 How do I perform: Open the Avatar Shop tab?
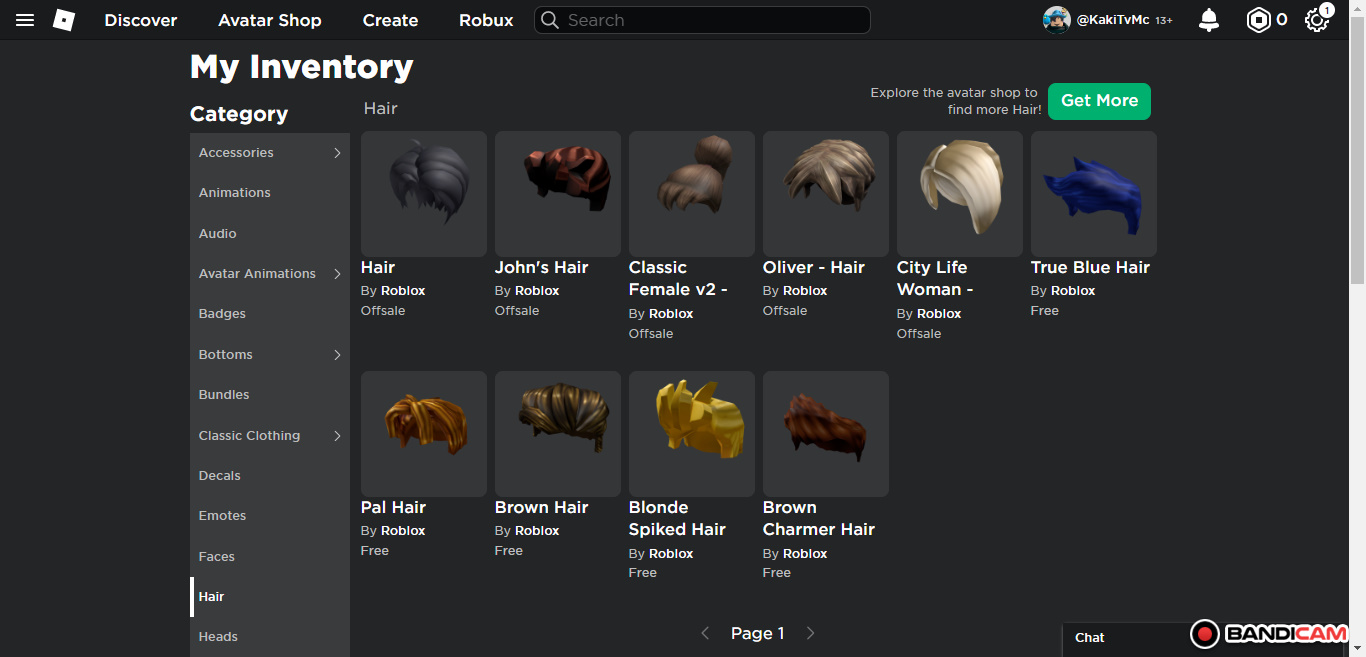click(x=270, y=20)
